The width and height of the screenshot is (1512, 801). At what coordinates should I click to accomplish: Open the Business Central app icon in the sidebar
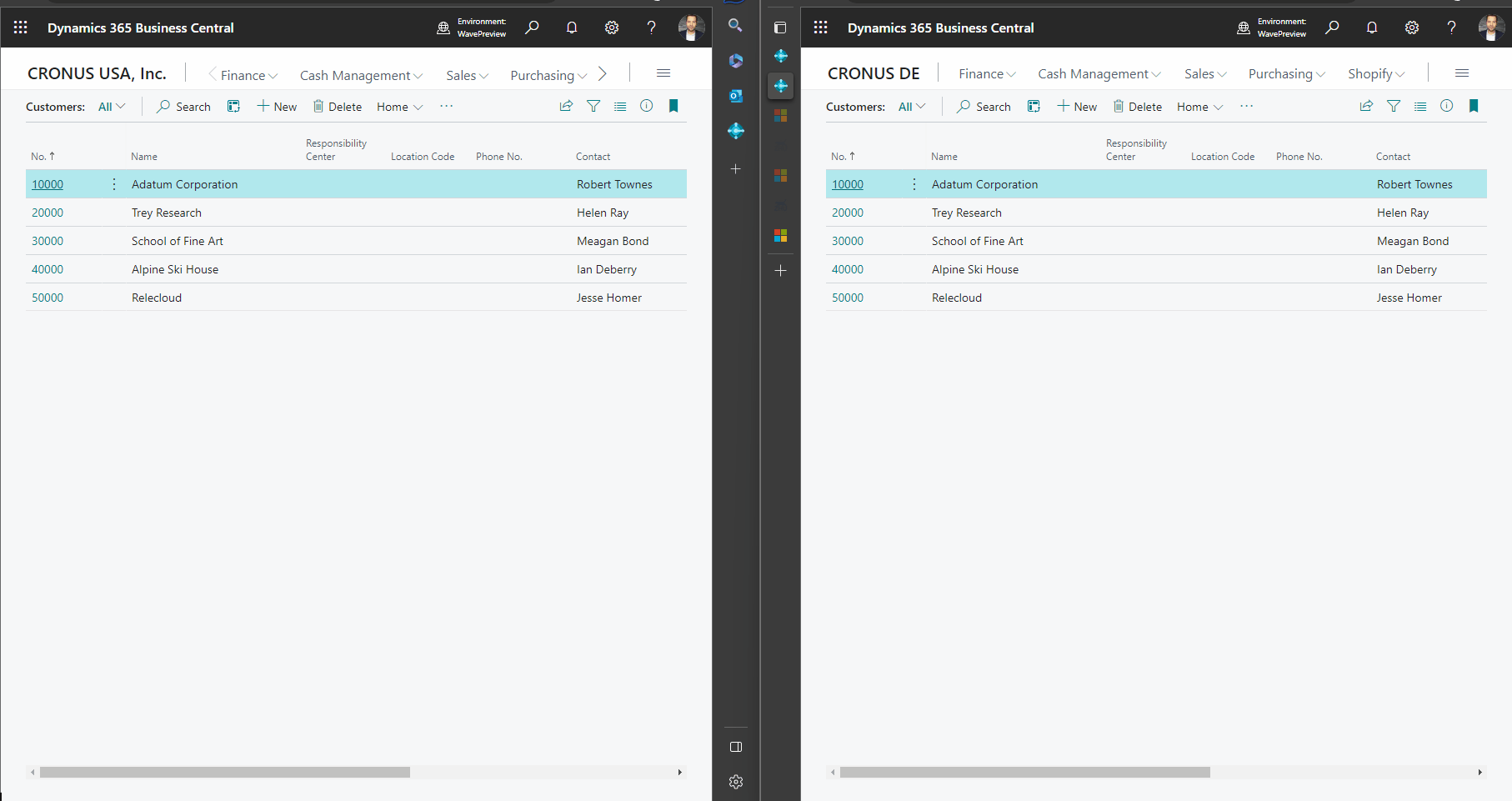736,131
